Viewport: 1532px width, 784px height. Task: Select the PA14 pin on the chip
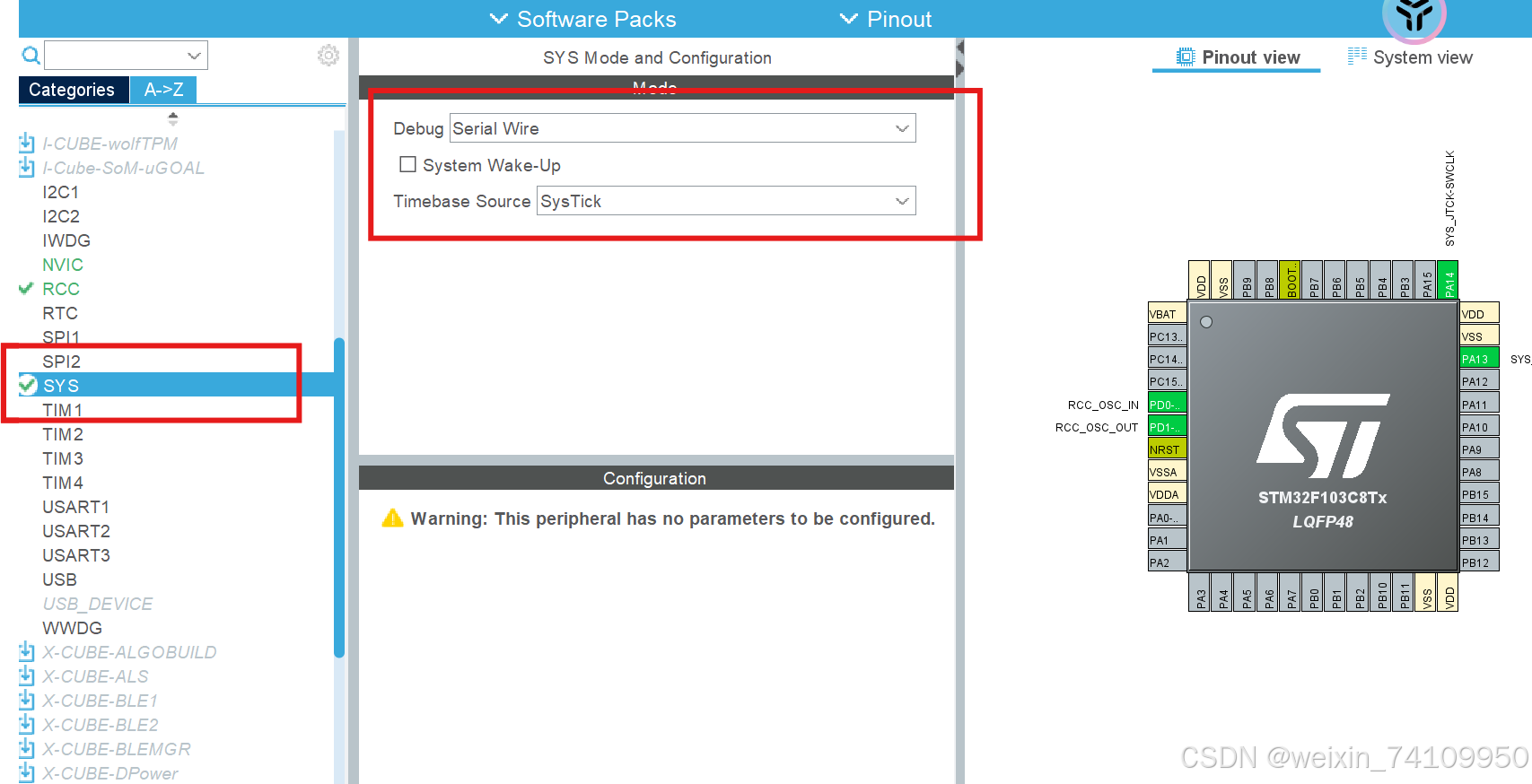[x=1448, y=279]
